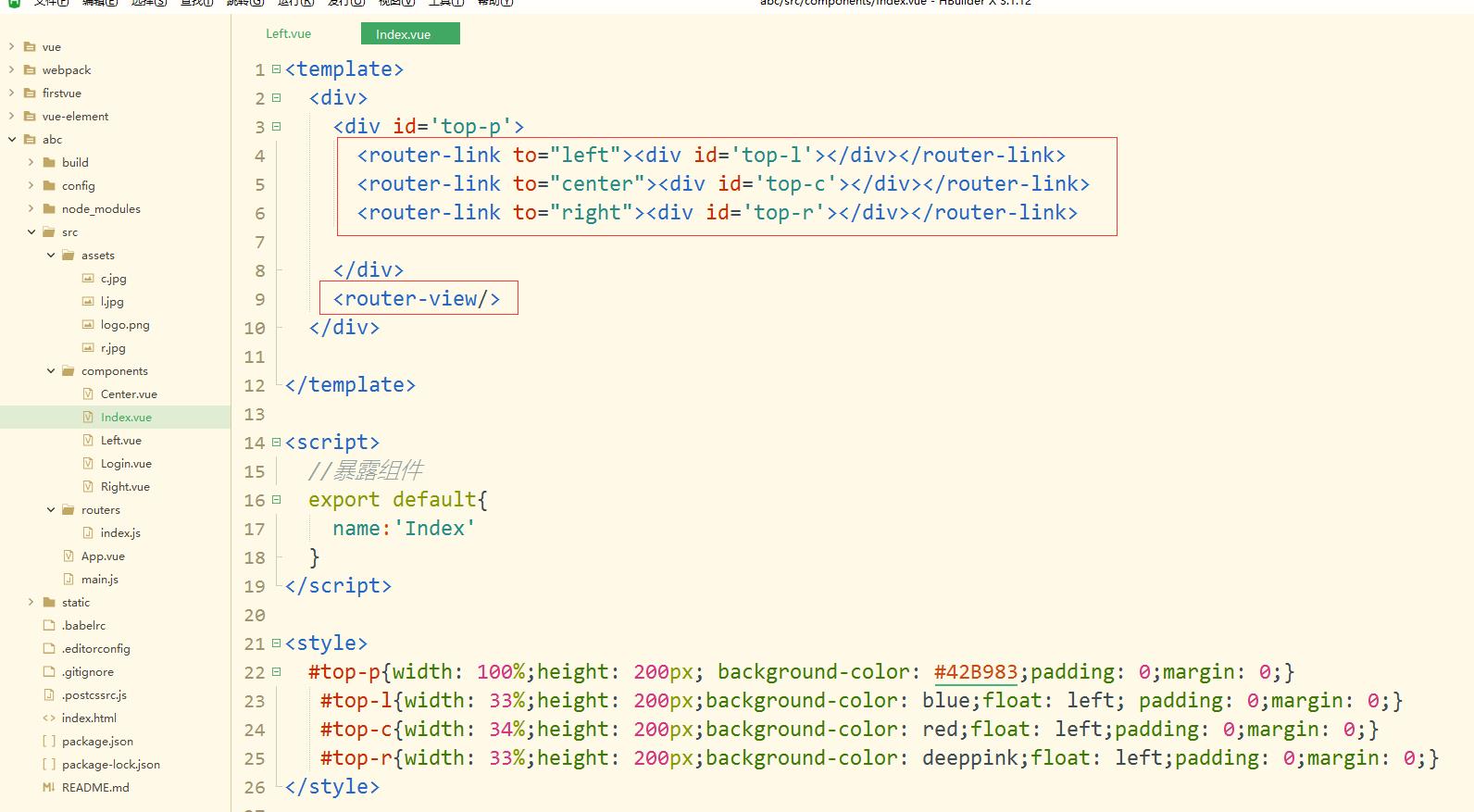Select the .editorconfig file
The width and height of the screenshot is (1474, 812).
pyautogui.click(x=95, y=648)
